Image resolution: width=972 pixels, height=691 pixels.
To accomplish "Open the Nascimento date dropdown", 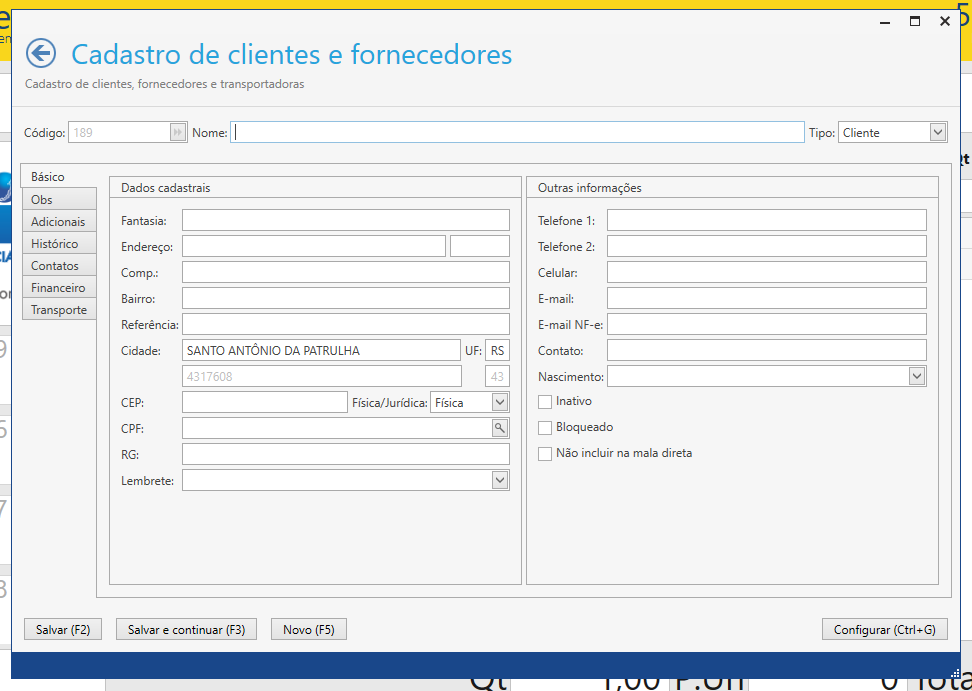I will tap(917, 376).
